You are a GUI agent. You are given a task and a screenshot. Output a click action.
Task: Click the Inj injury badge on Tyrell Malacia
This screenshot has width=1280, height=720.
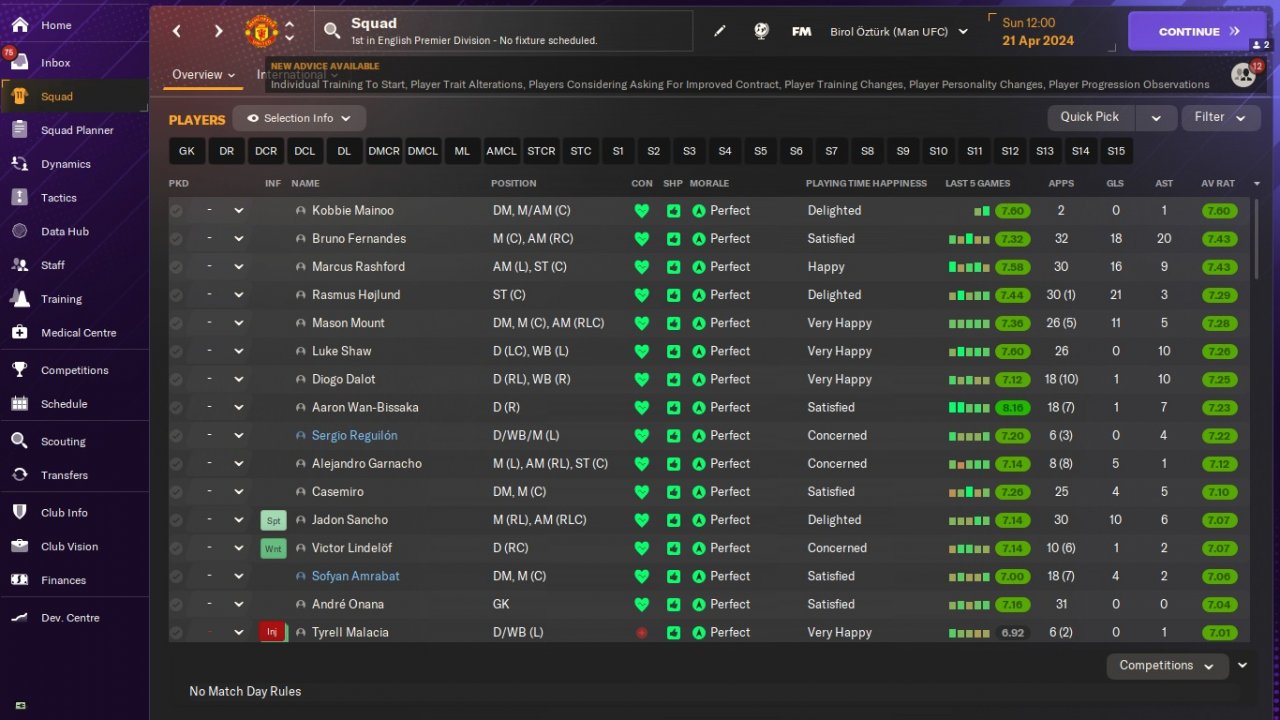coord(272,632)
